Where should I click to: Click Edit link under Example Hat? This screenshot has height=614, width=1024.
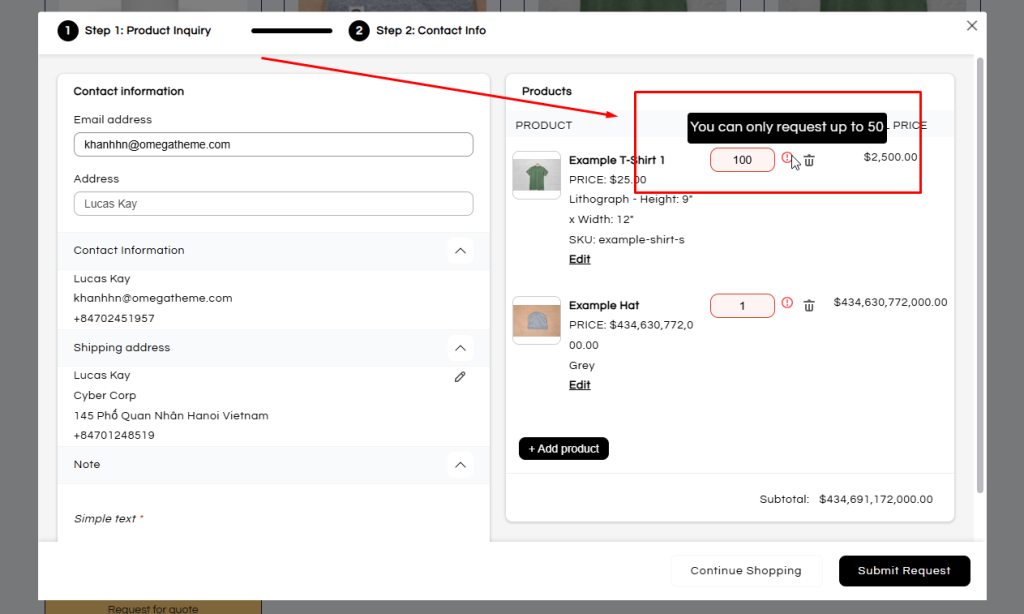click(x=579, y=384)
